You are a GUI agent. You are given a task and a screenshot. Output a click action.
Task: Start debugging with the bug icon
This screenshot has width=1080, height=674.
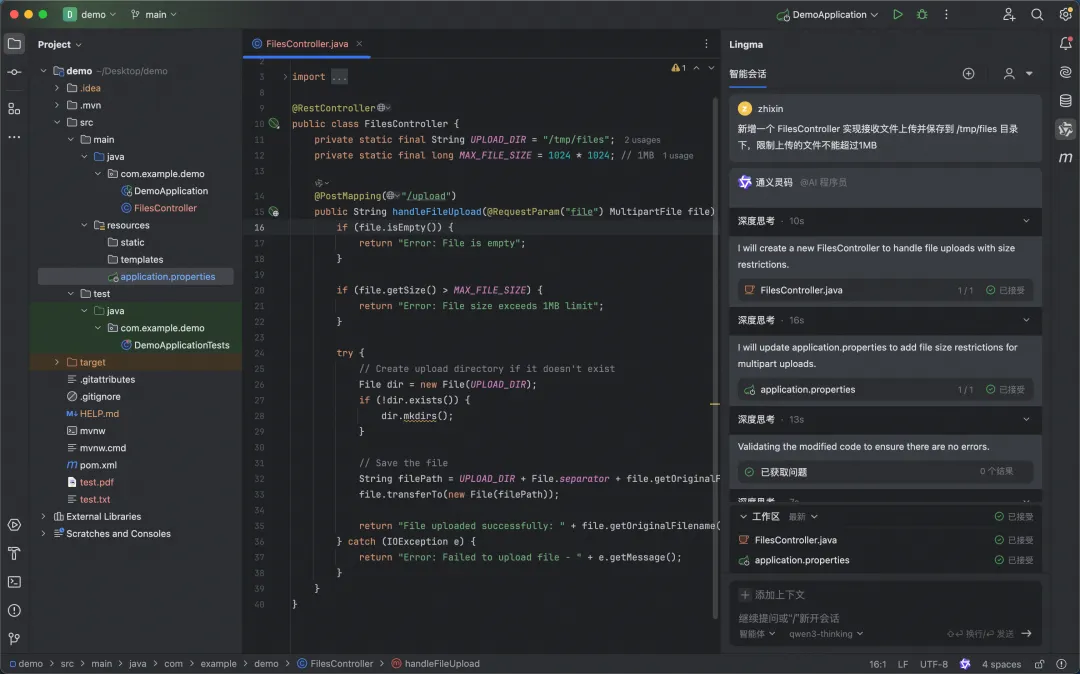(x=922, y=14)
